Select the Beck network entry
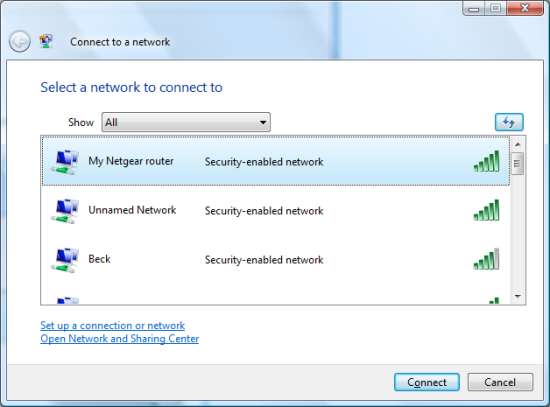 pos(276,259)
